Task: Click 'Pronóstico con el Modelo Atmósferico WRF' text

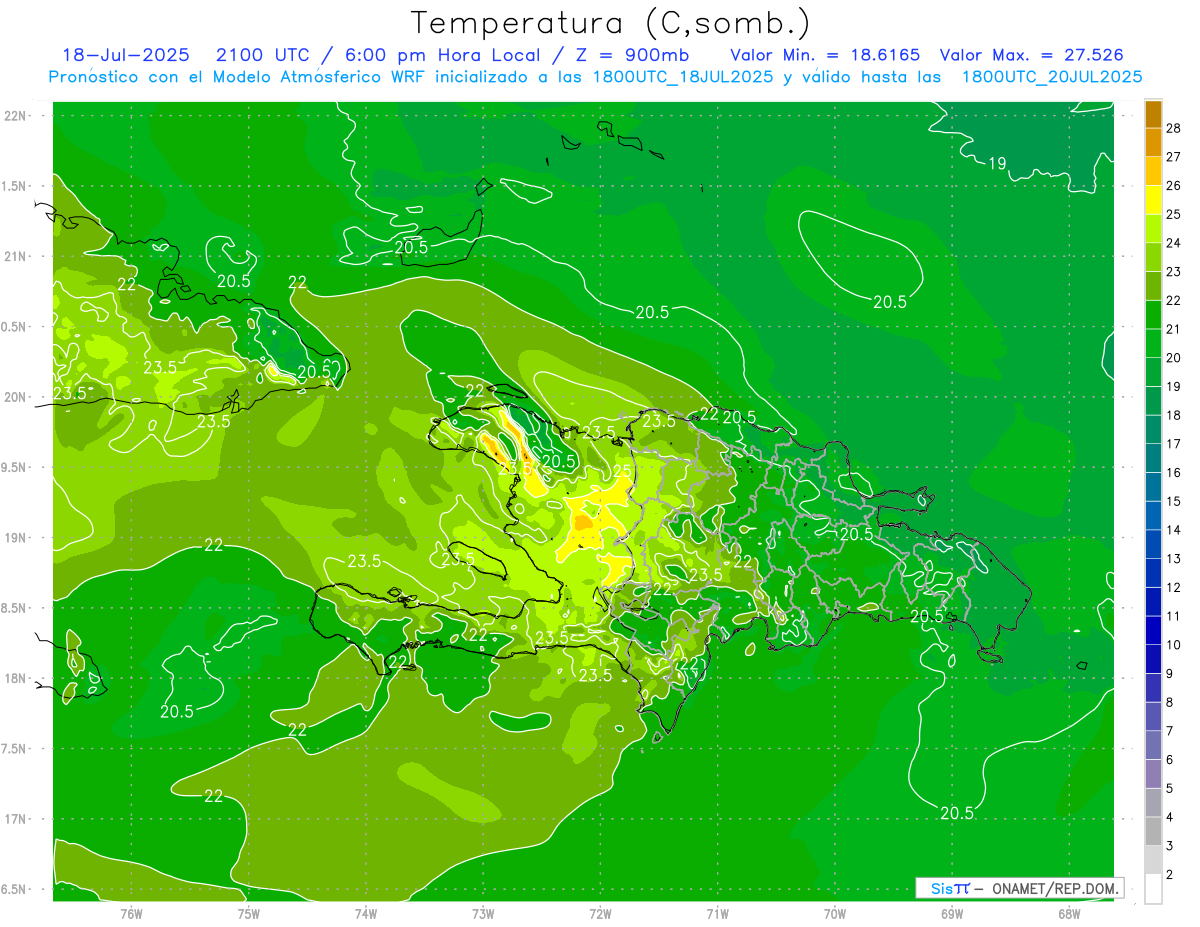Action: pos(239,77)
